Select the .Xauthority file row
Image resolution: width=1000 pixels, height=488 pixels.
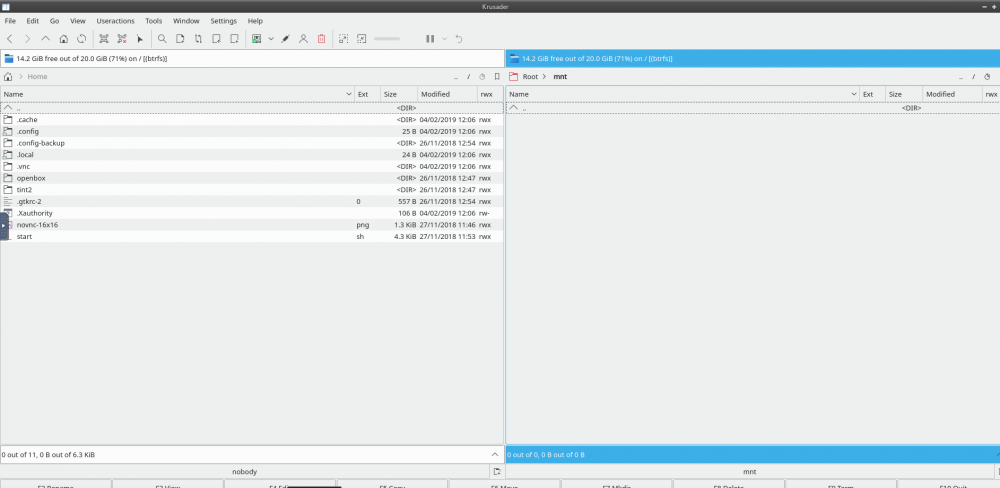252,213
